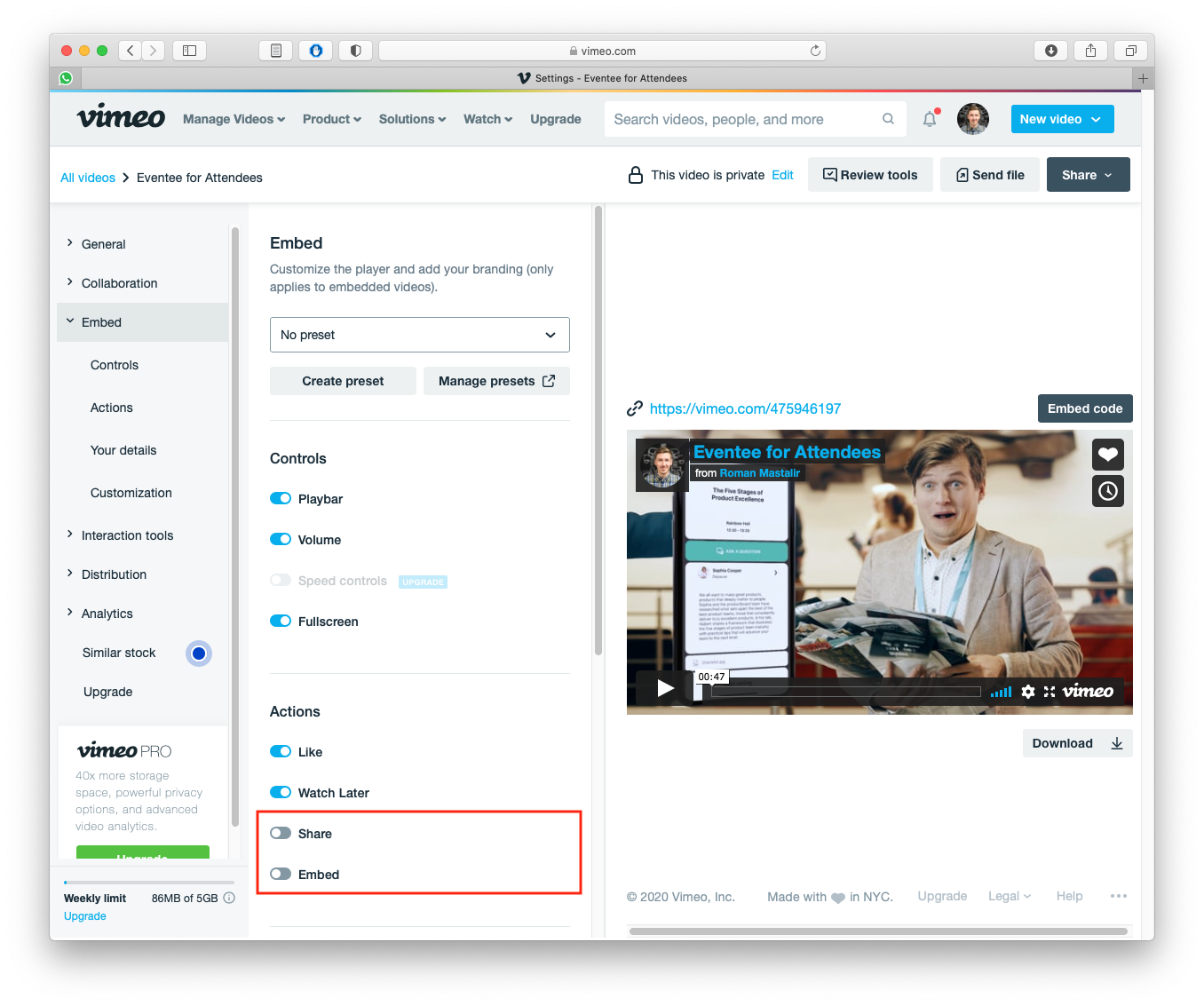Open Review tools
This screenshot has width=1204, height=1006.
870,175
